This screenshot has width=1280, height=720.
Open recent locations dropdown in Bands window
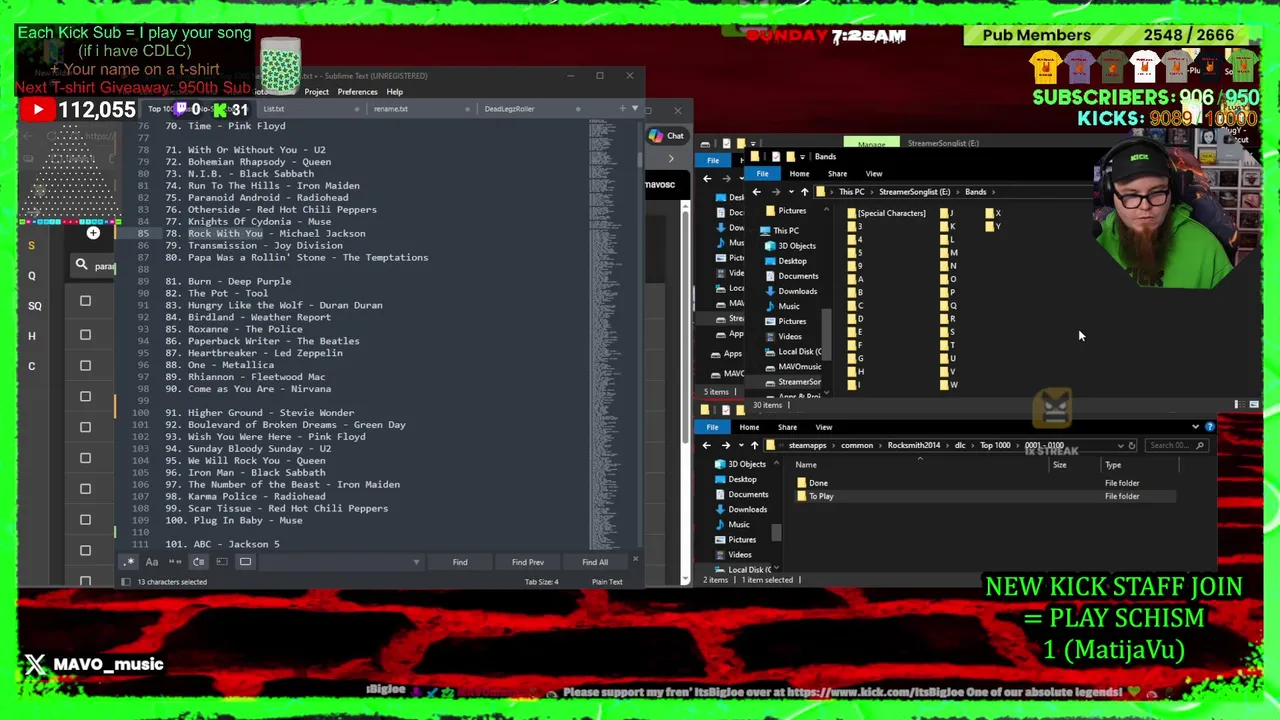[791, 192]
